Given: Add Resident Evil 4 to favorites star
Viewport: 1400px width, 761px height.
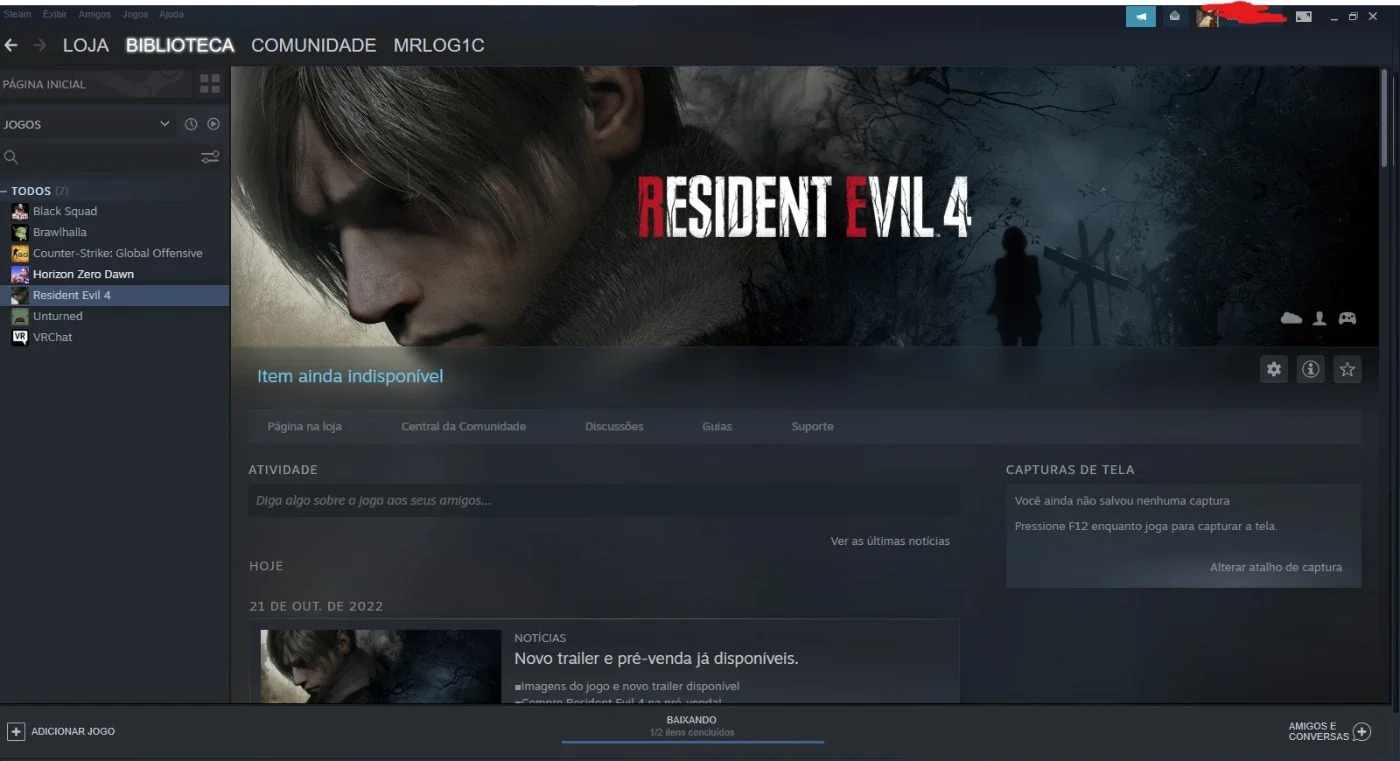Looking at the screenshot, I should (x=1347, y=369).
